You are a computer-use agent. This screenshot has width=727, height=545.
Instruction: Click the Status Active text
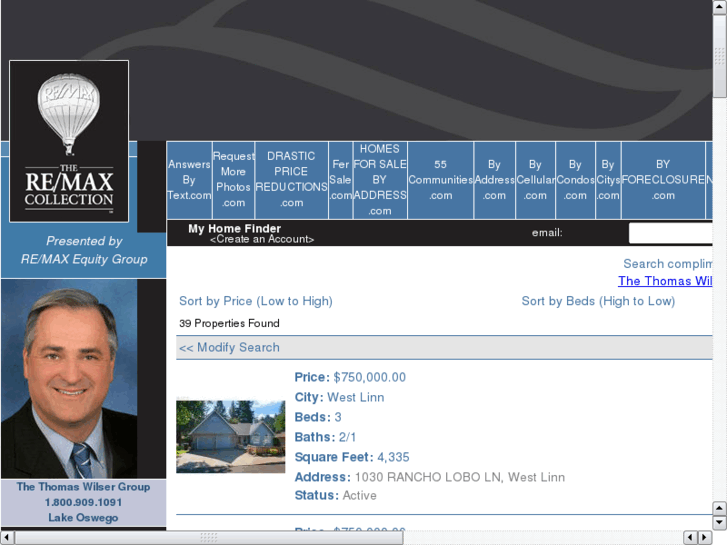tap(336, 495)
